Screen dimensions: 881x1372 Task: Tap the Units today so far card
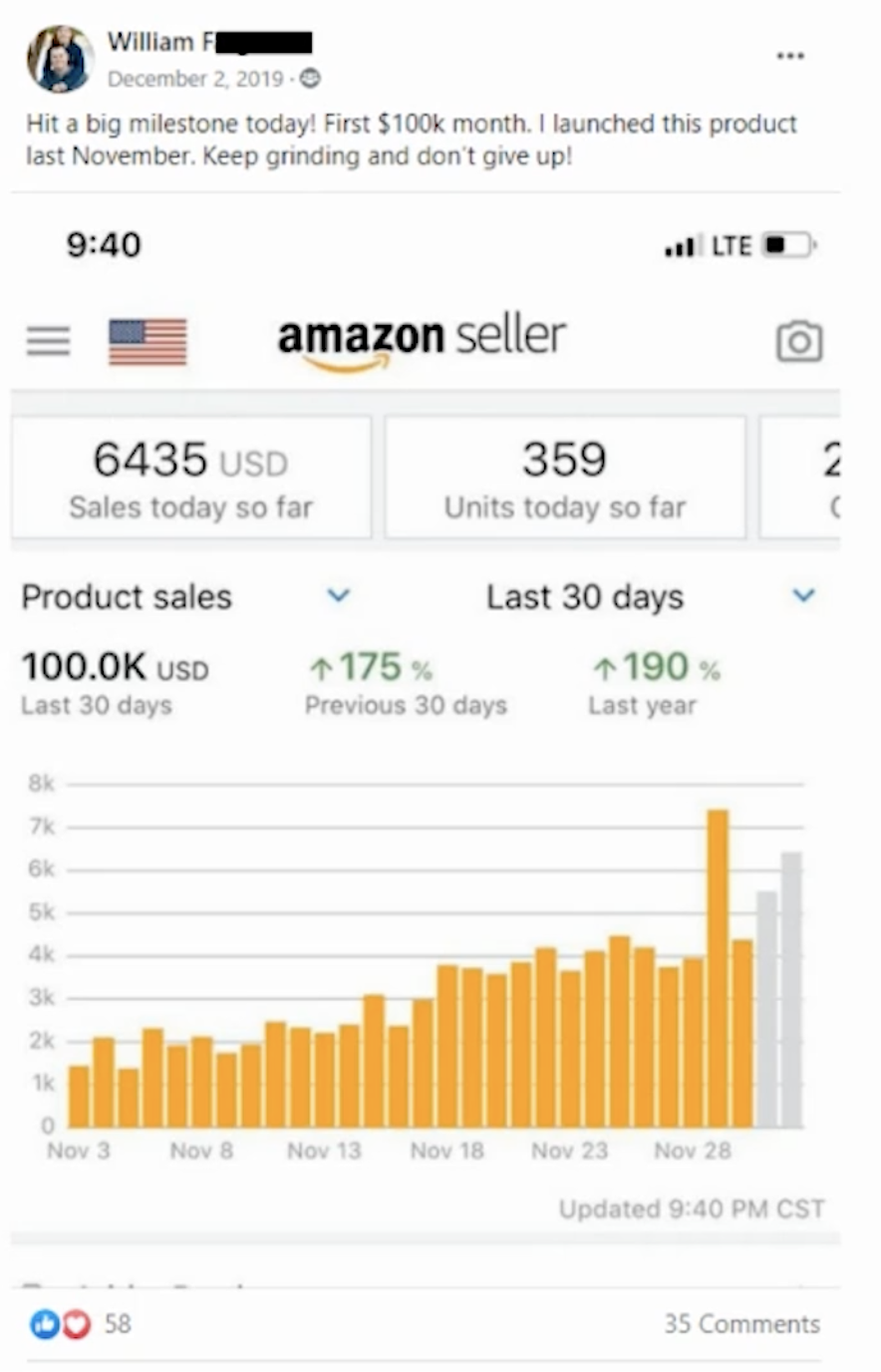point(565,478)
